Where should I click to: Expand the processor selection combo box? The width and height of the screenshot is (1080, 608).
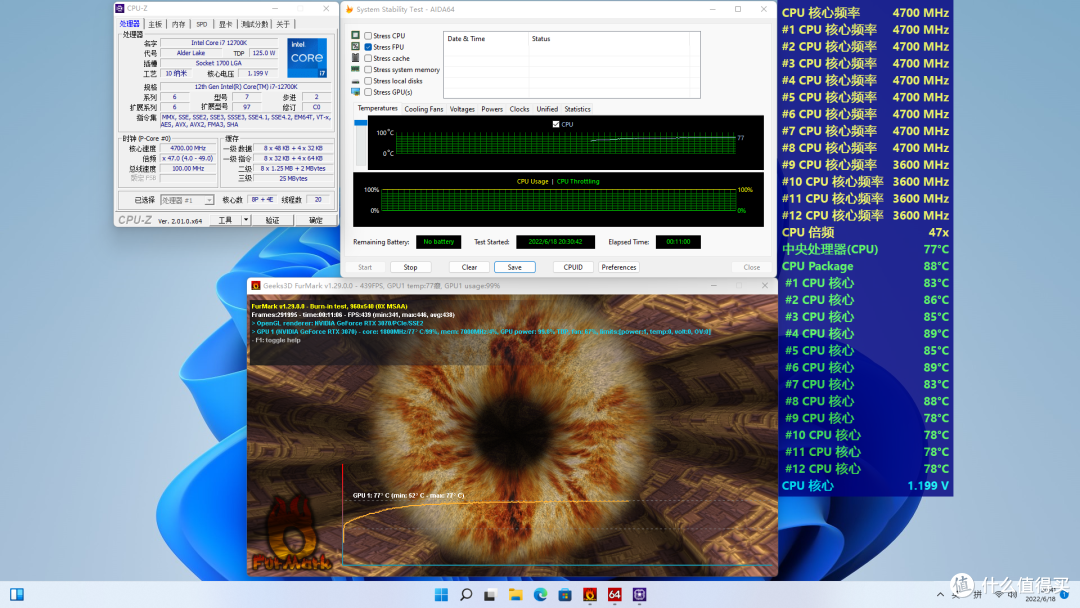[x=187, y=200]
